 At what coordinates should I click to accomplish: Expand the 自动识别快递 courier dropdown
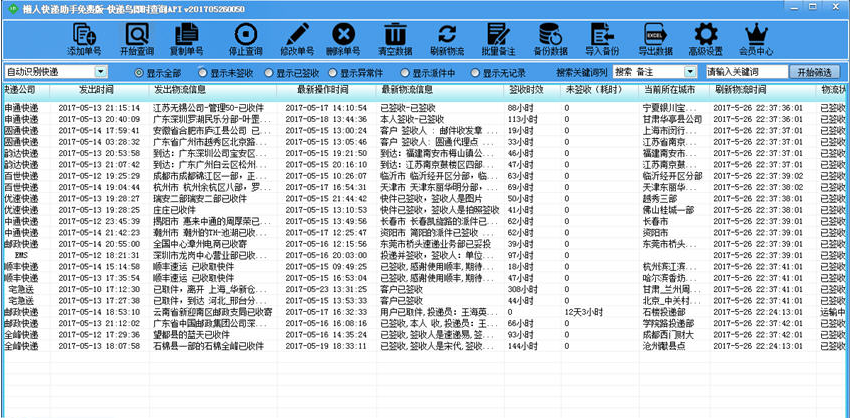click(x=101, y=72)
